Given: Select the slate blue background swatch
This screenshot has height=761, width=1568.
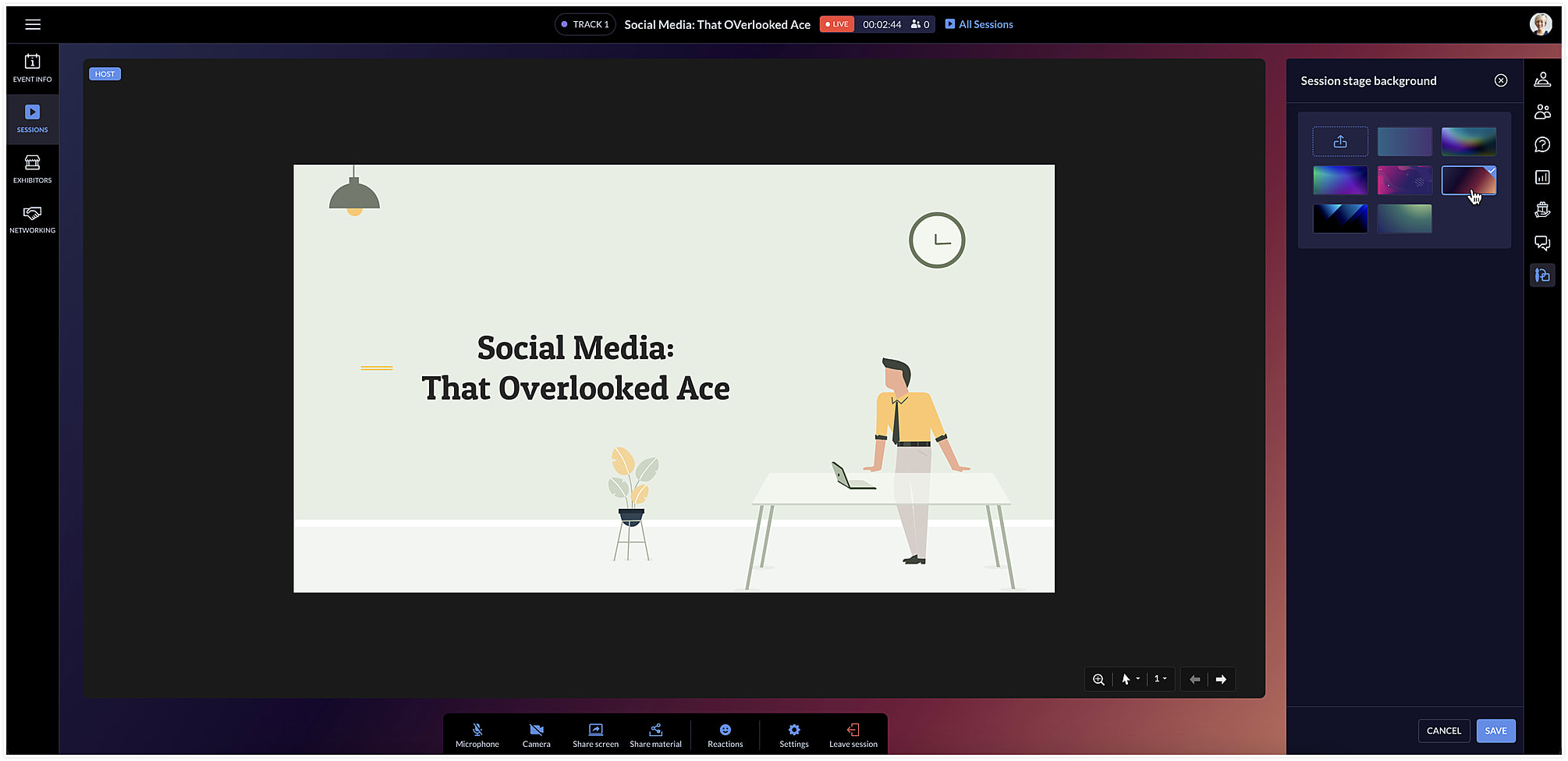Looking at the screenshot, I should pyautogui.click(x=1404, y=141).
